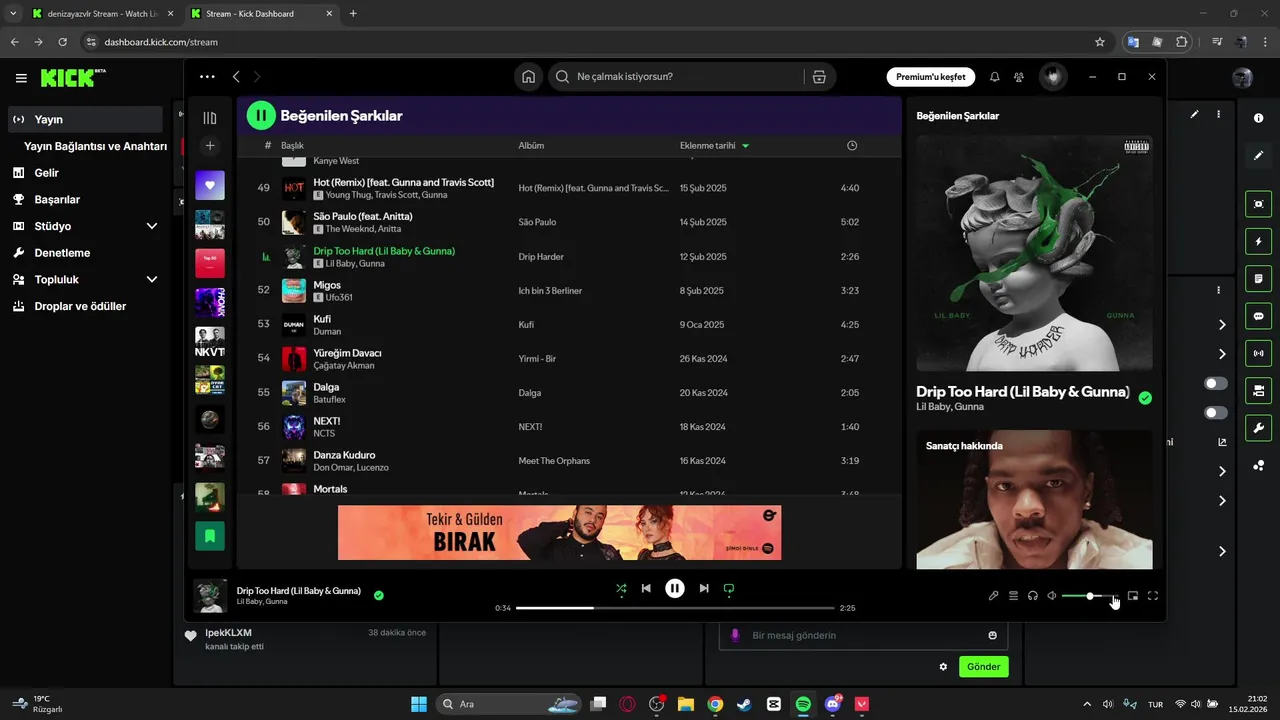Flip the lower Kick dashboard toggle switch
The image size is (1280, 720).
tap(1216, 413)
